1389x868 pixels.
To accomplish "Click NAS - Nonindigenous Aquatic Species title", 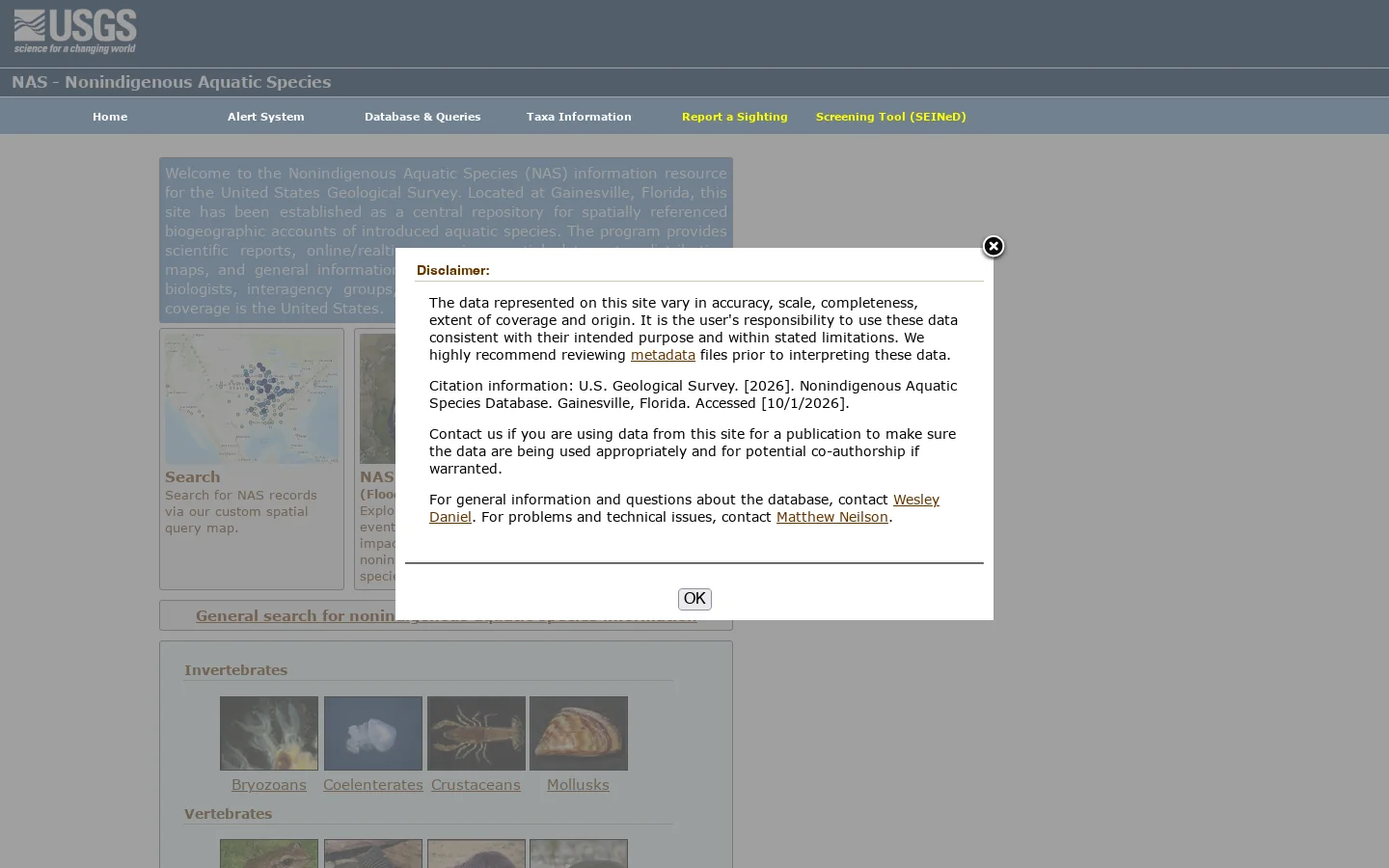I will pos(172,82).
